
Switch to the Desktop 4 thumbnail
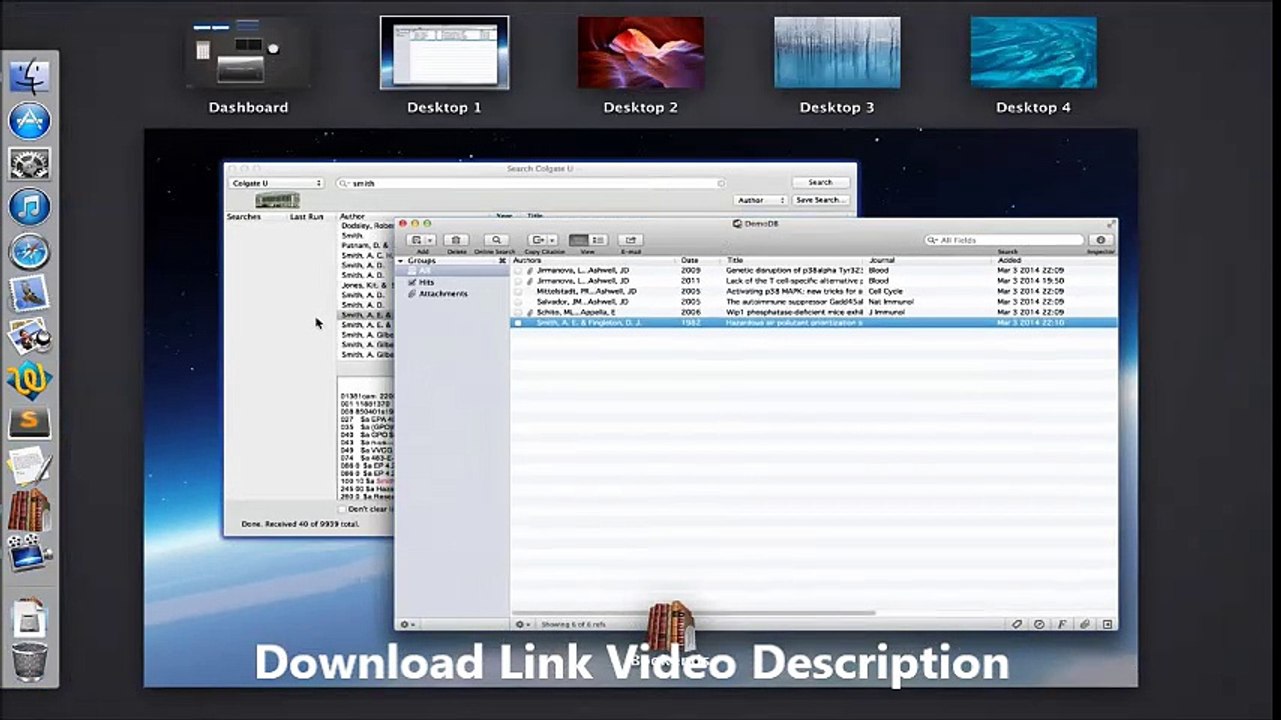click(1033, 53)
